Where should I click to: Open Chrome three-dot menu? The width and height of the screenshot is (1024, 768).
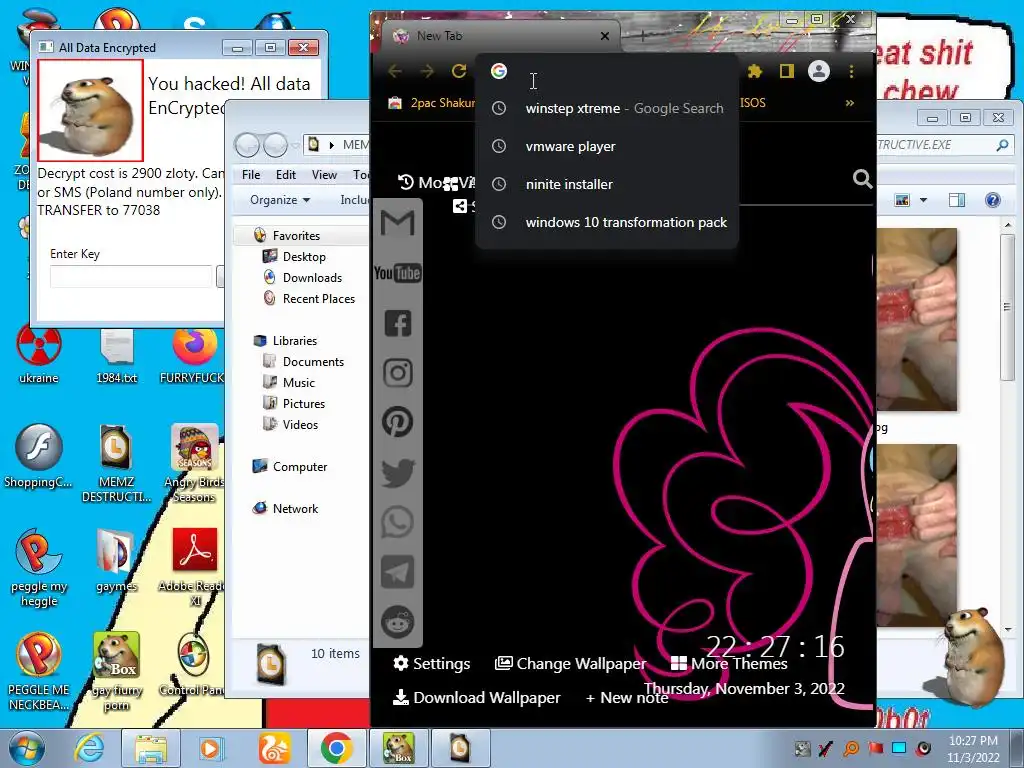851,71
